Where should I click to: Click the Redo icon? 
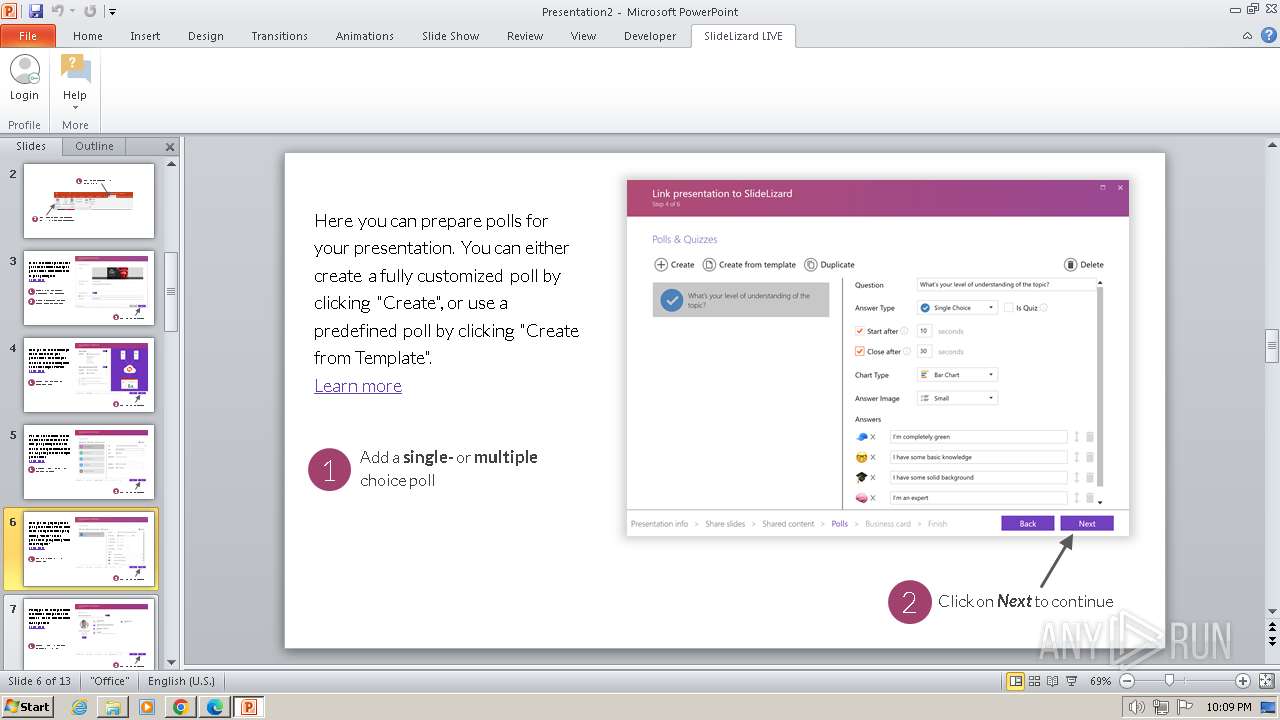point(90,11)
